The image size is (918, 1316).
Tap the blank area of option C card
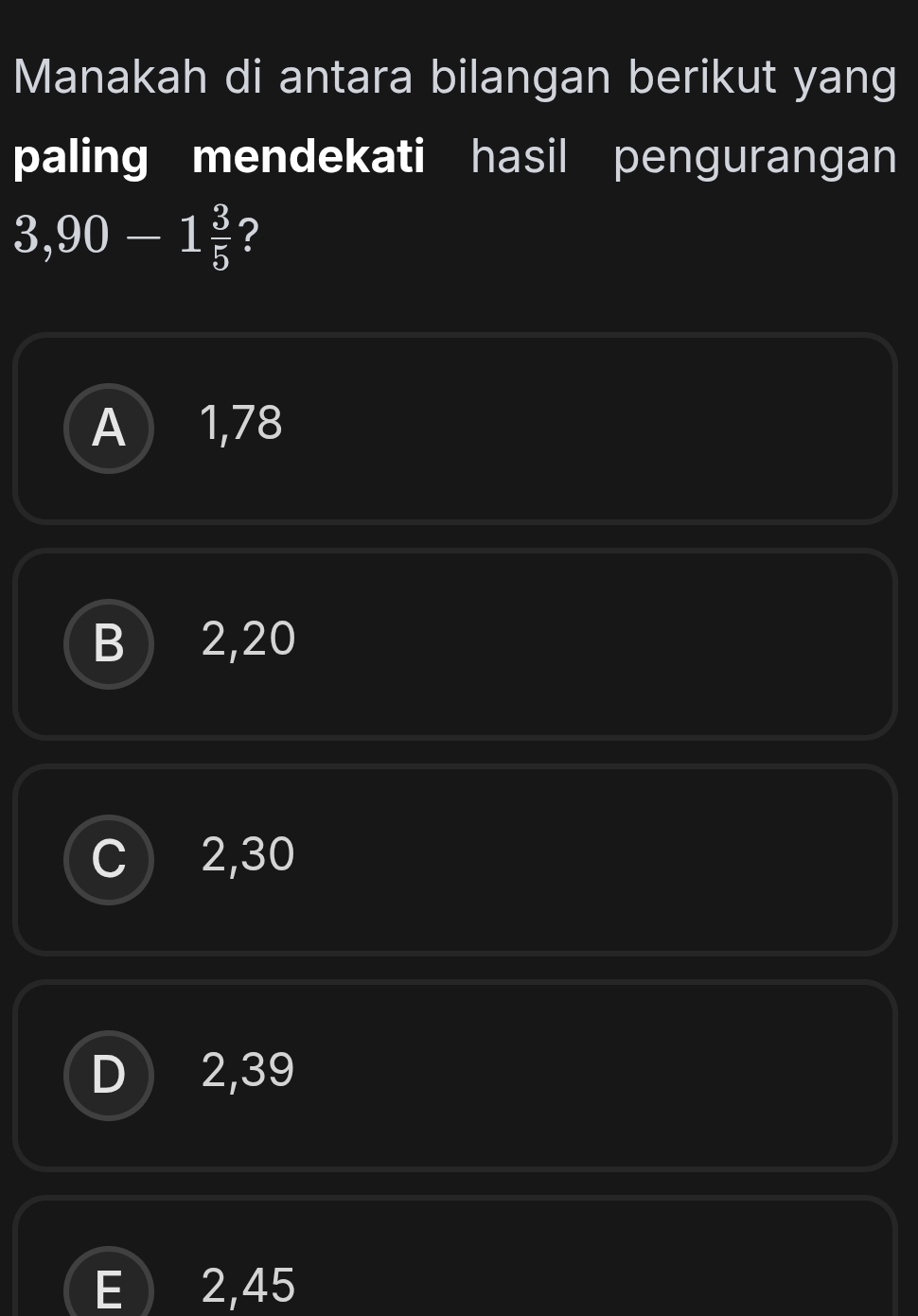(587, 860)
